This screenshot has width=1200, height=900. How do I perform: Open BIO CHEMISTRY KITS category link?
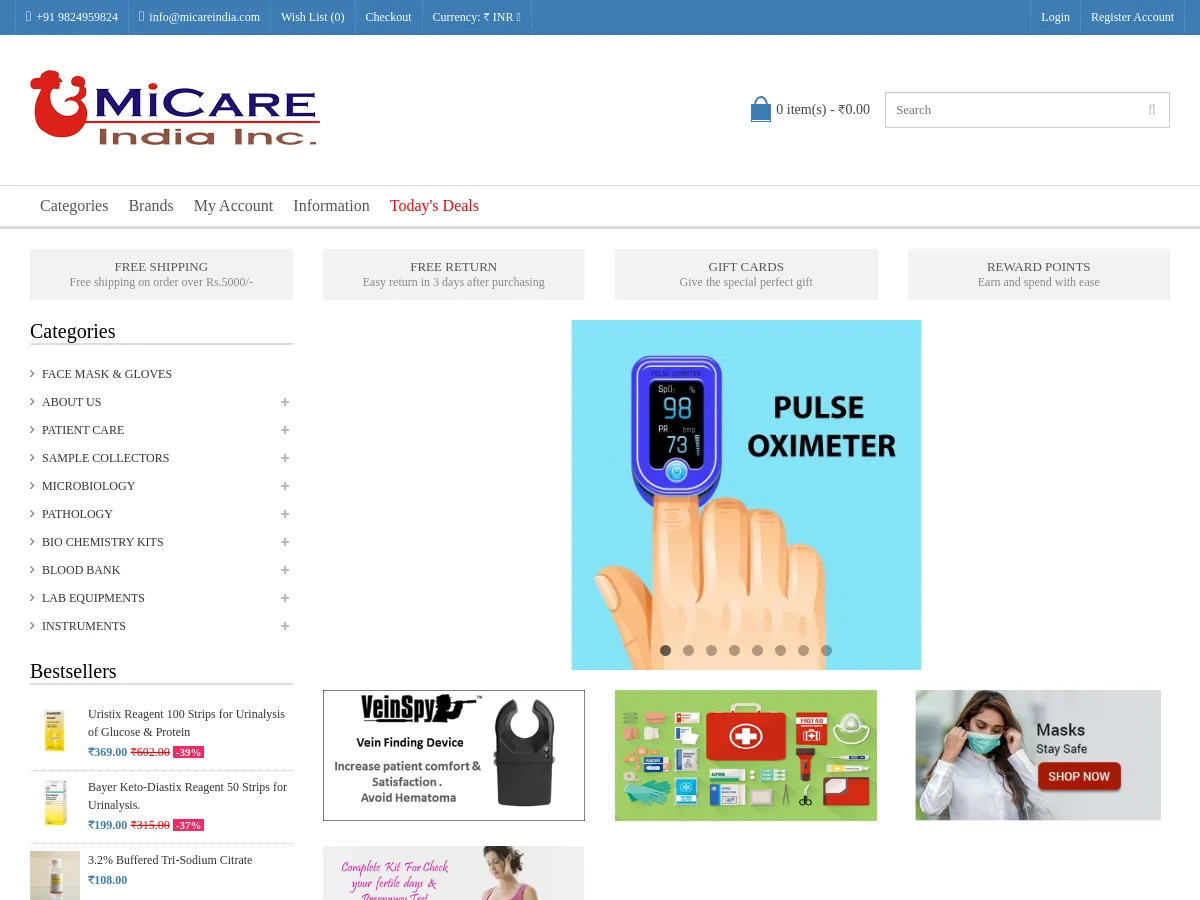[x=102, y=542]
